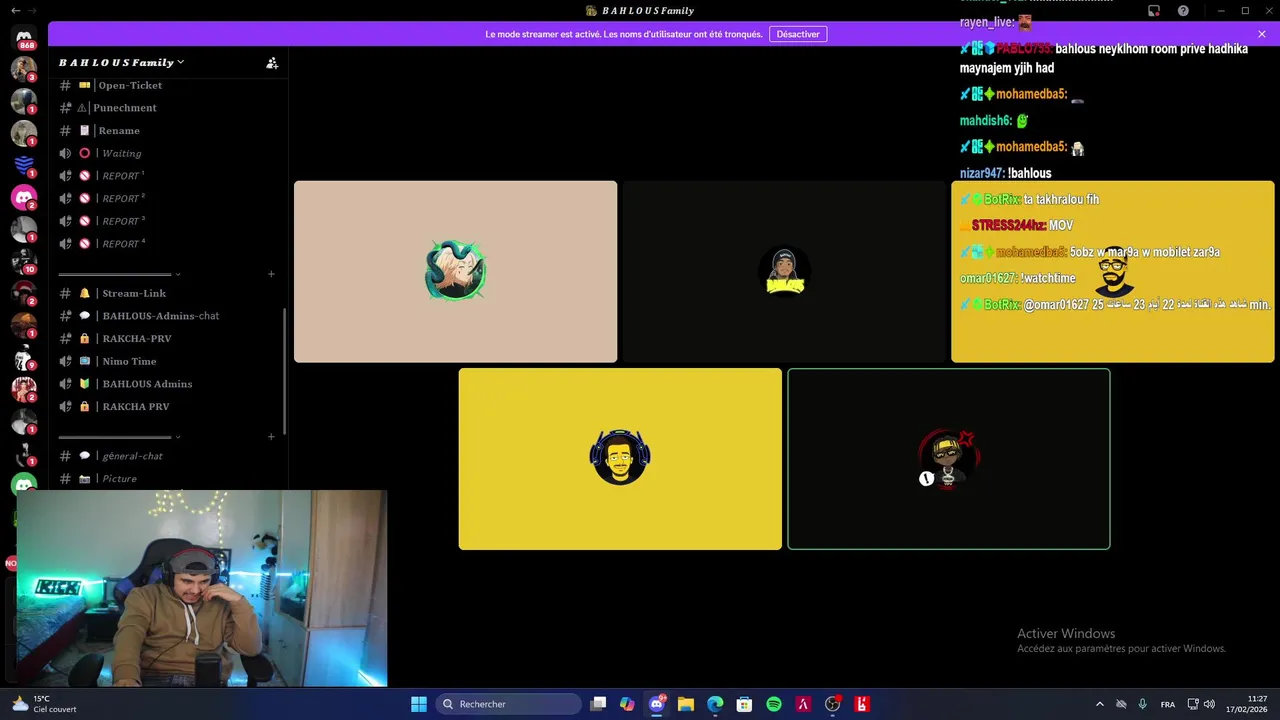The height and width of the screenshot is (720, 1280).
Task: Expand B A H L O U S Family server menu
Action: [x=121, y=62]
